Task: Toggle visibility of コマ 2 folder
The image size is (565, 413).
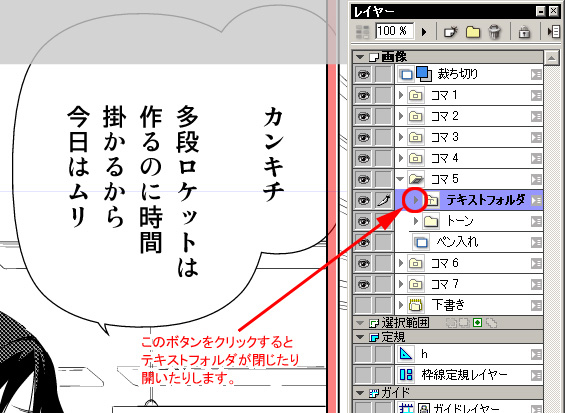Action: [x=364, y=116]
